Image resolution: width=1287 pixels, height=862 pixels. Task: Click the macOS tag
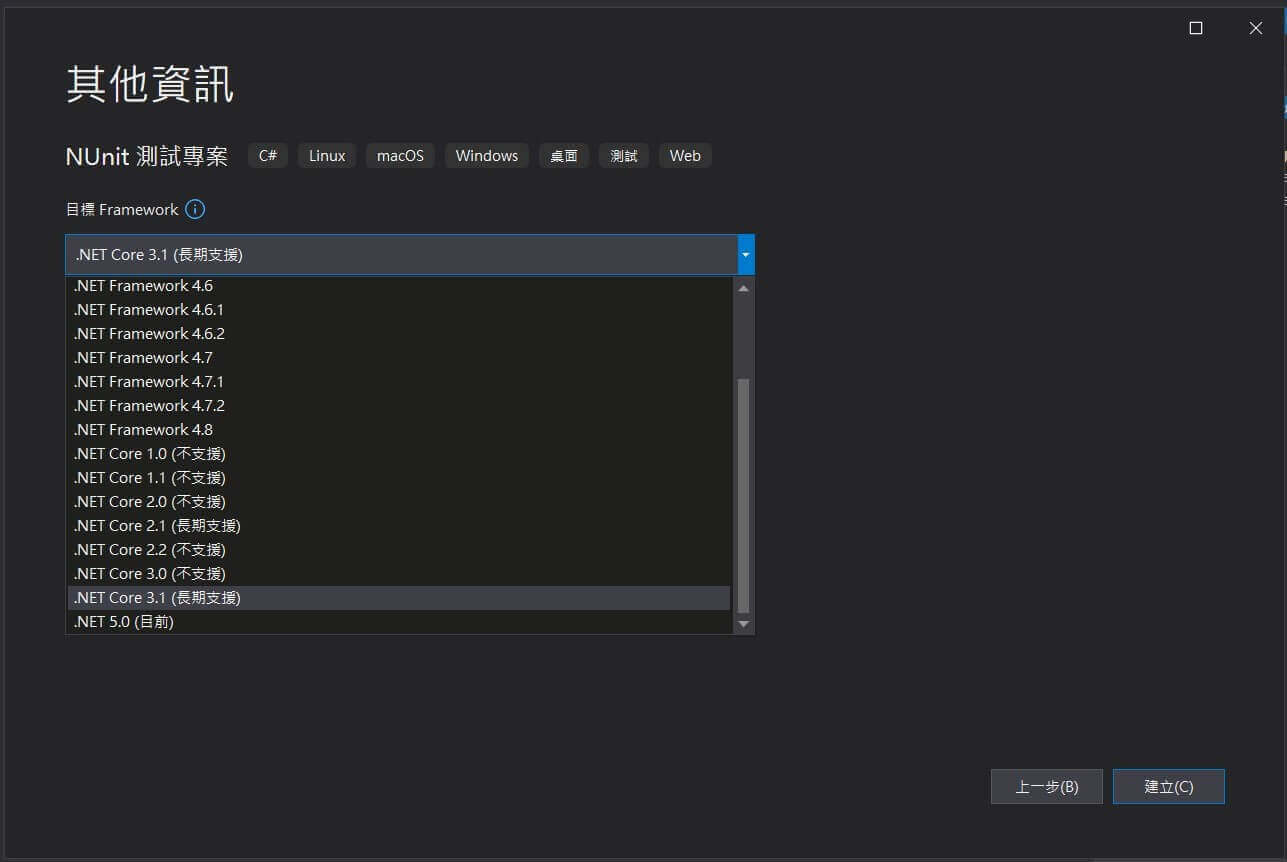click(x=400, y=156)
